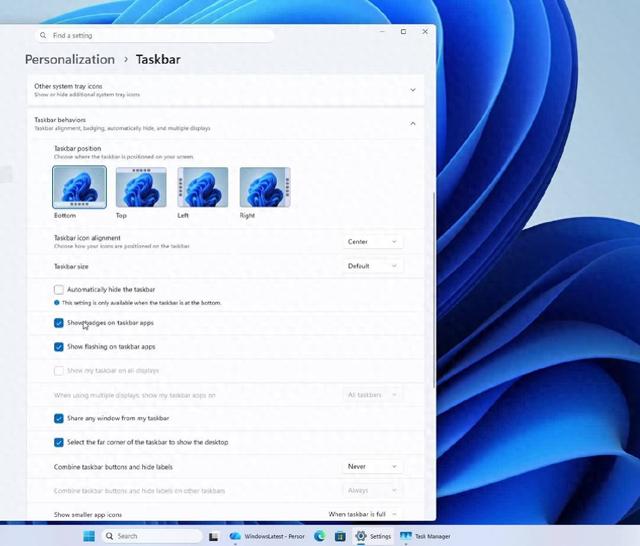Switch to the Settings app in taskbar
This screenshot has width=640, height=546.
(373, 536)
